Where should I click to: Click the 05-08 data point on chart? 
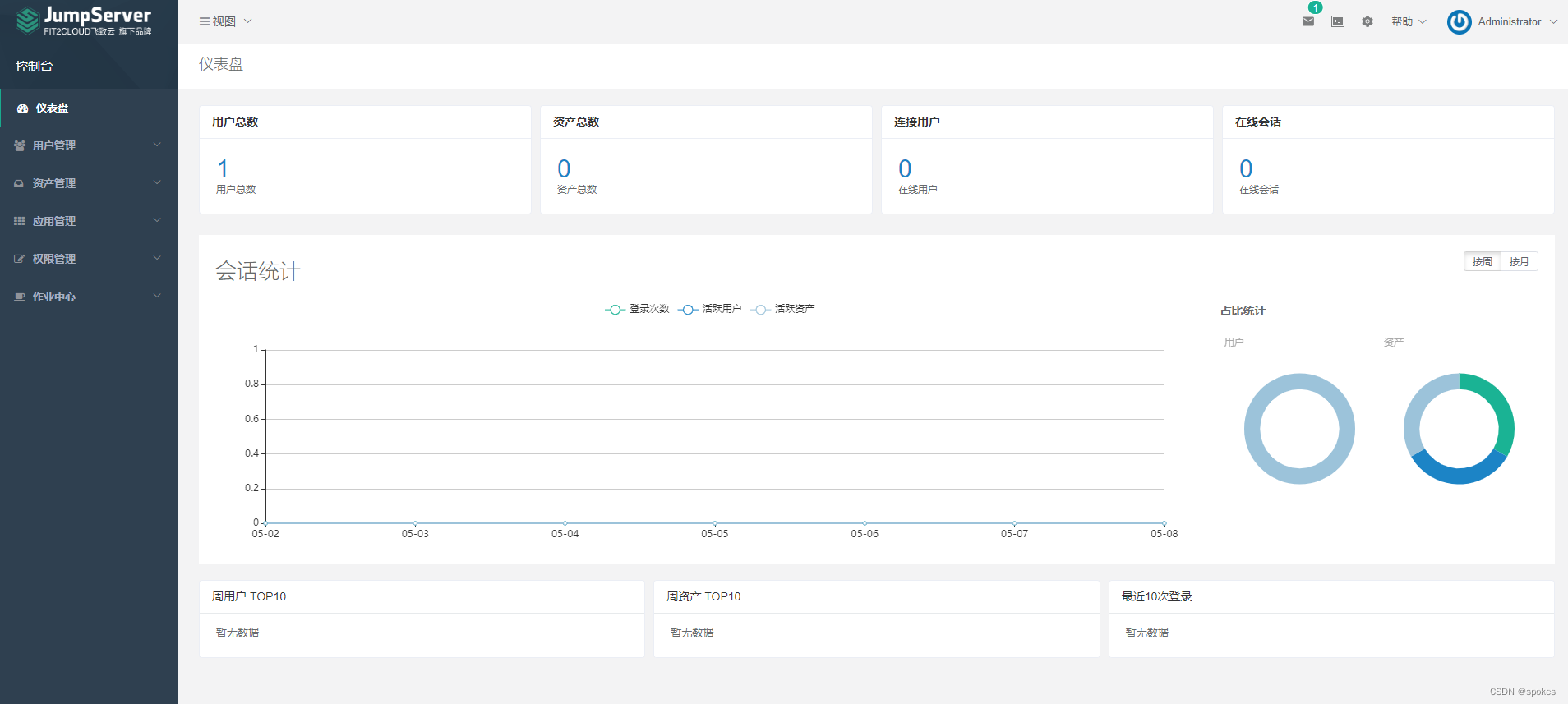[1164, 523]
